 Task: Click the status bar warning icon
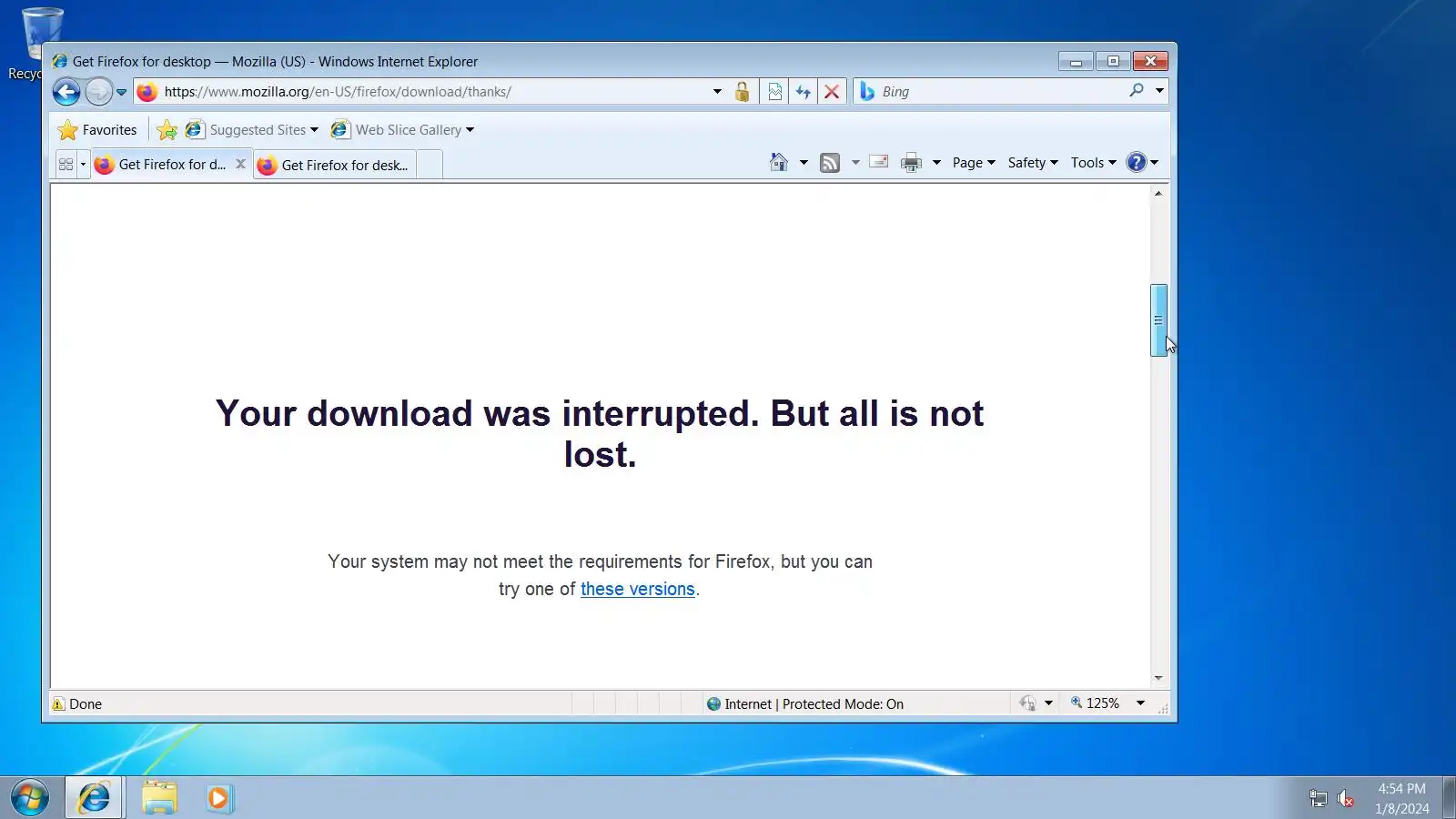click(x=58, y=703)
